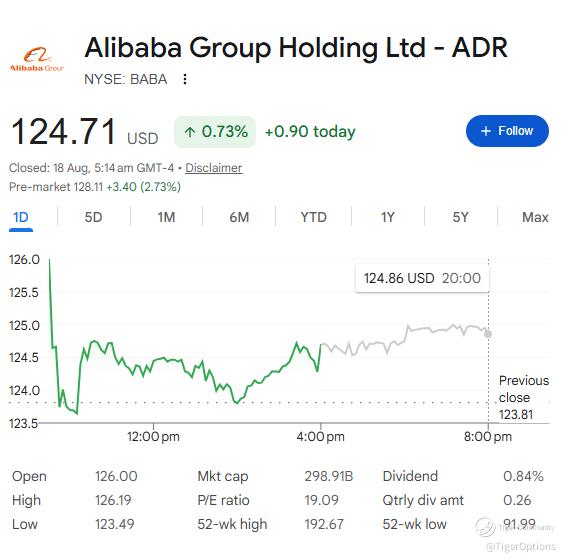This screenshot has width=566, height=559.
Task: Click the 4:00 pm axis label
Action: tap(321, 437)
